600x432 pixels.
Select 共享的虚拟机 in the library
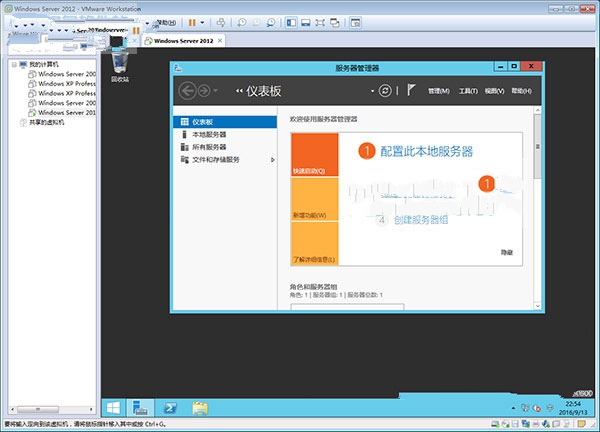[47, 122]
